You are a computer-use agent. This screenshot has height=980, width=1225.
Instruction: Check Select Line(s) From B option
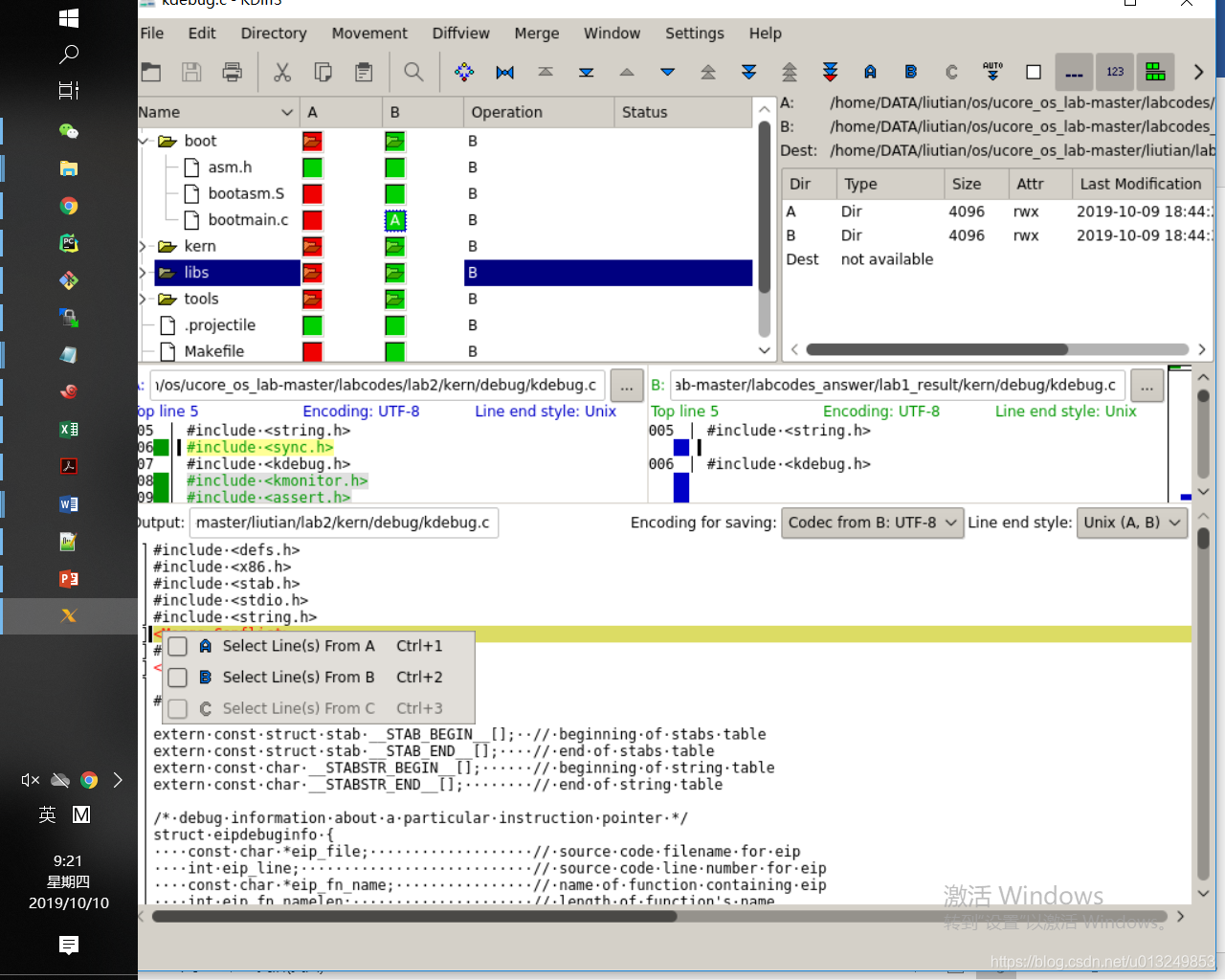[x=177, y=678]
